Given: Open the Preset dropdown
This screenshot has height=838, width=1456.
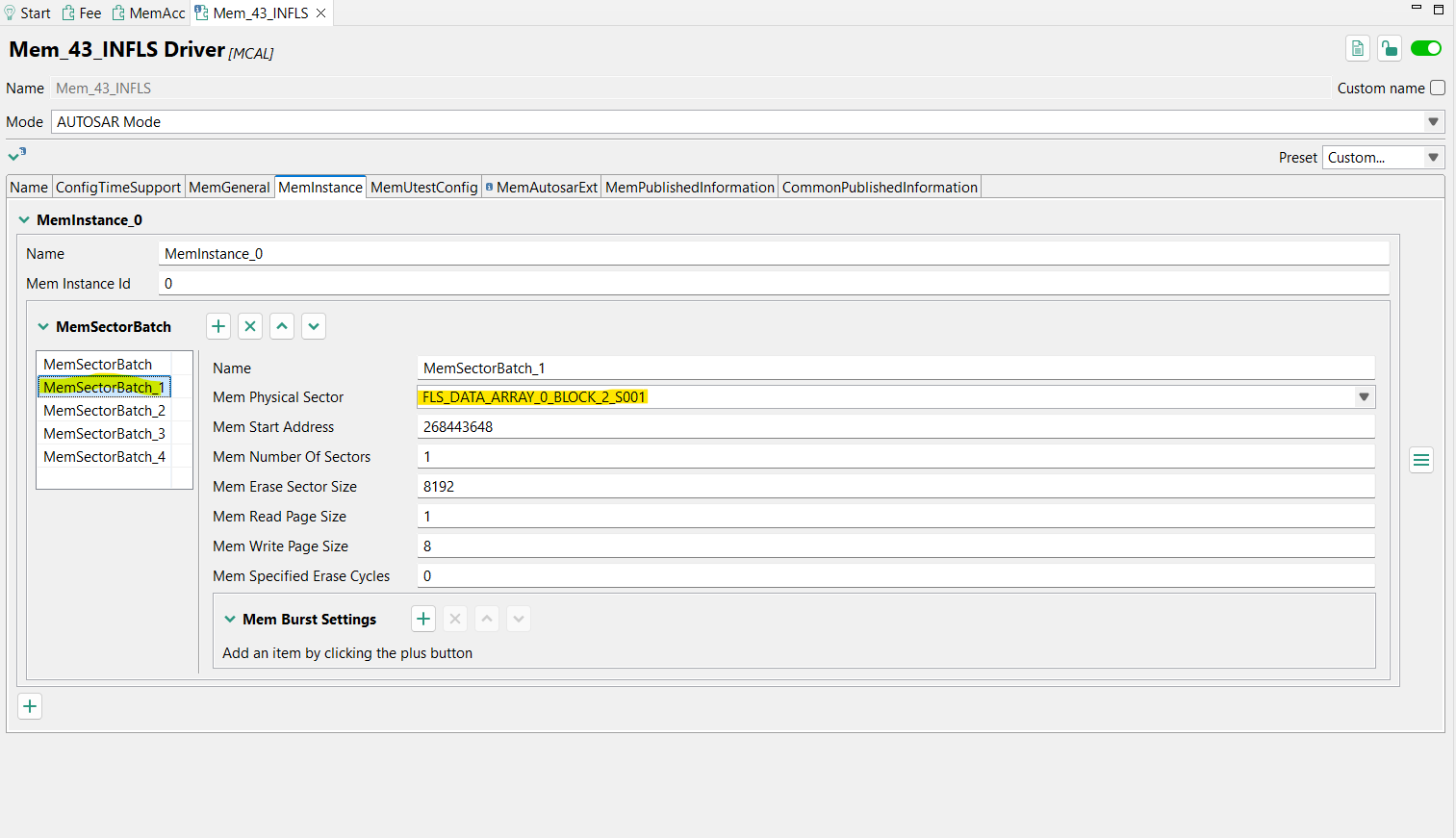Looking at the screenshot, I should [1433, 158].
